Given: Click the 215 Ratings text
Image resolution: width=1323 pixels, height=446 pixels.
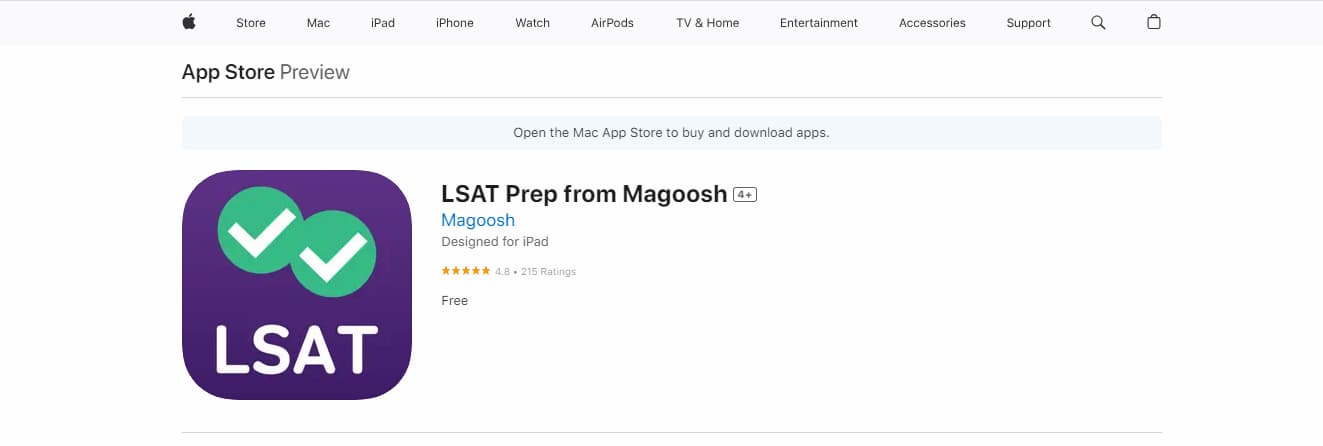Looking at the screenshot, I should point(548,272).
